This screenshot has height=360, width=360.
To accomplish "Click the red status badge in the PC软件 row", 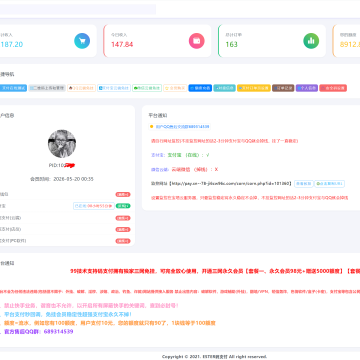I will pos(123,241).
